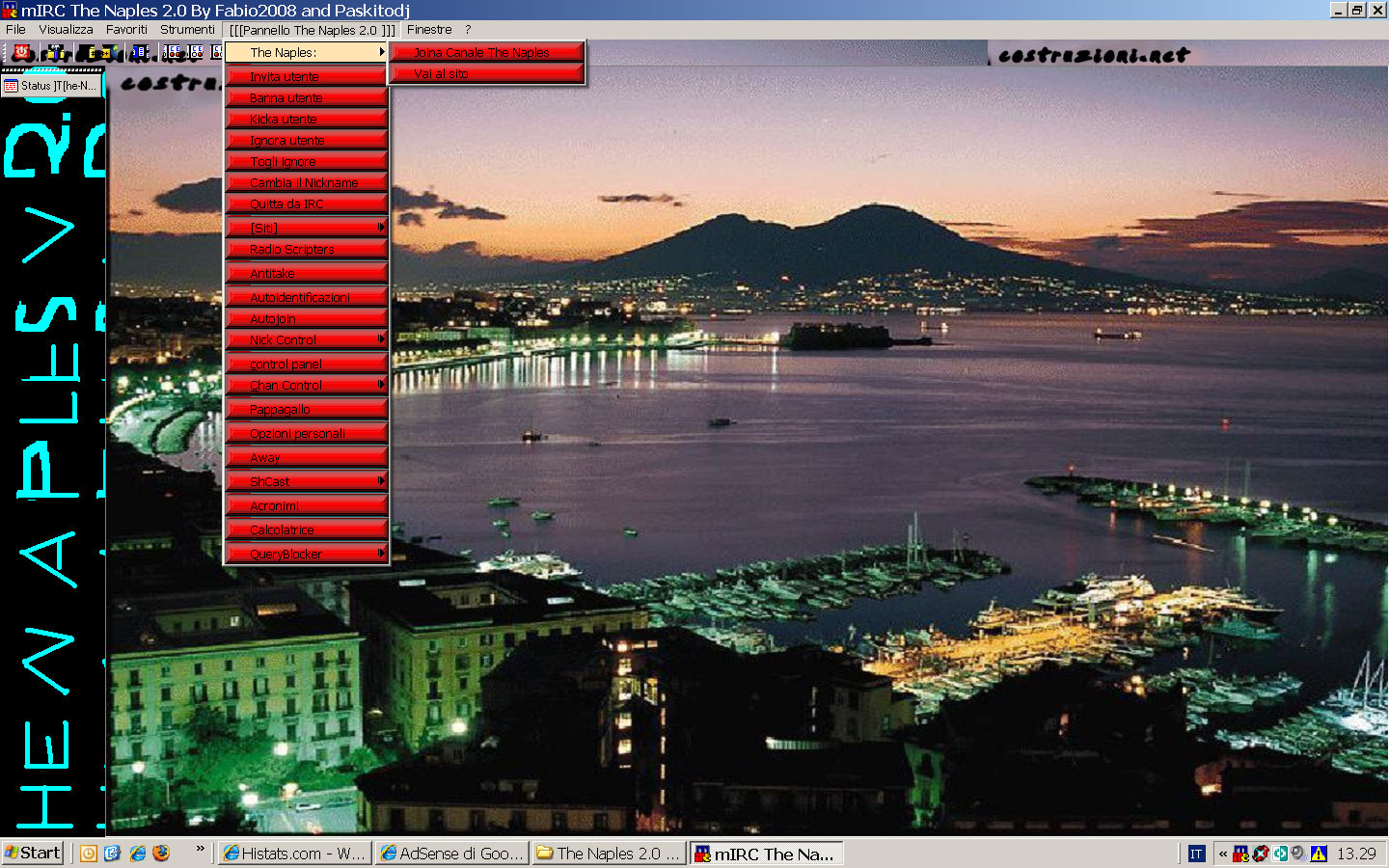Open the Strumenti menu
The image size is (1389, 868).
[187, 30]
